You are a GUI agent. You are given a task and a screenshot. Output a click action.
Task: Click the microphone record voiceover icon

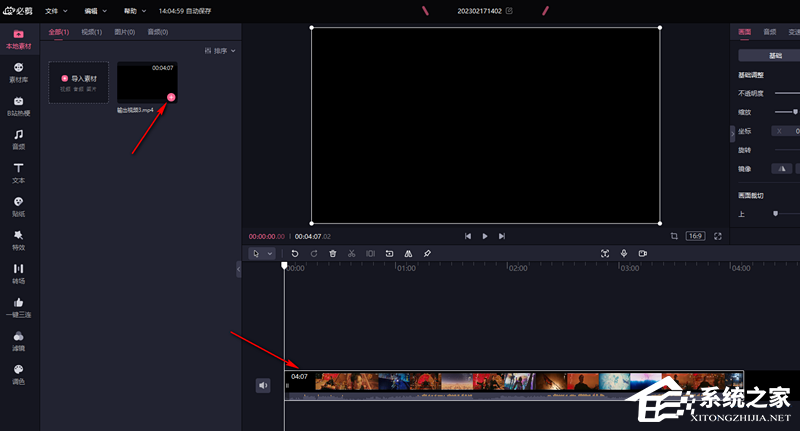coord(624,254)
